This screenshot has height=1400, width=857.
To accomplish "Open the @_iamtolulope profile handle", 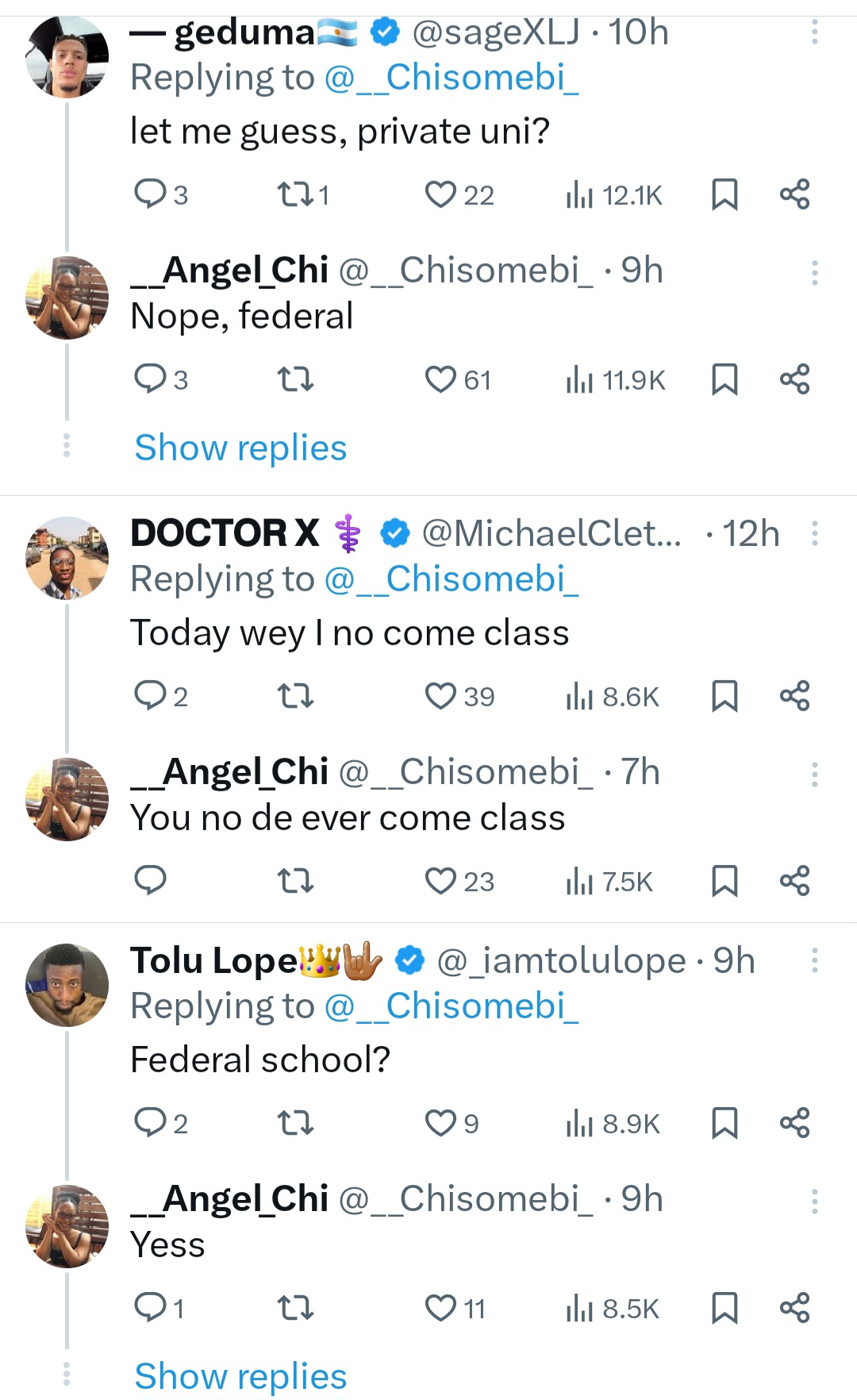I will coord(561,960).
